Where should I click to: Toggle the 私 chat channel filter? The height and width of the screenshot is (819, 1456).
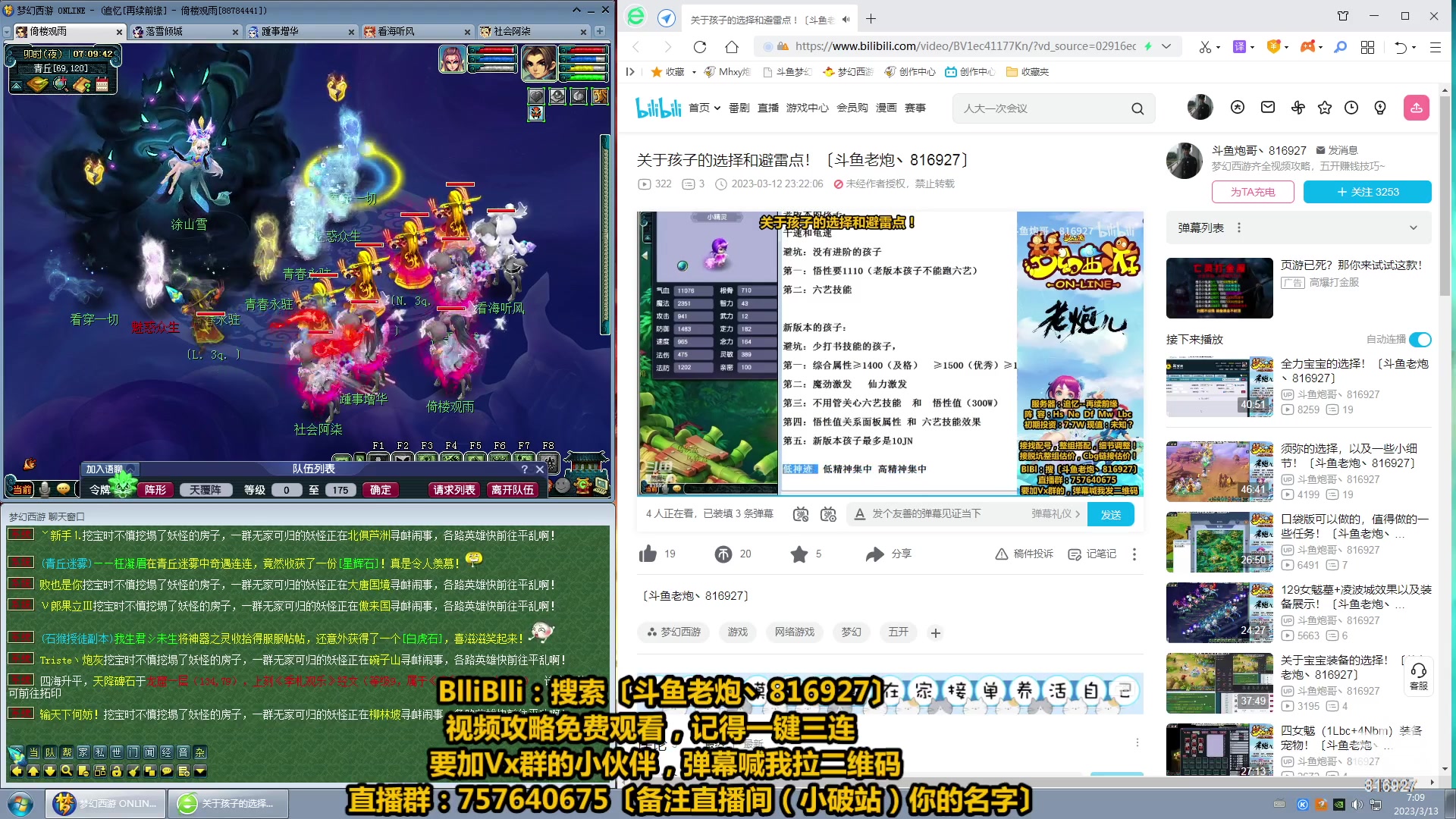point(100,752)
